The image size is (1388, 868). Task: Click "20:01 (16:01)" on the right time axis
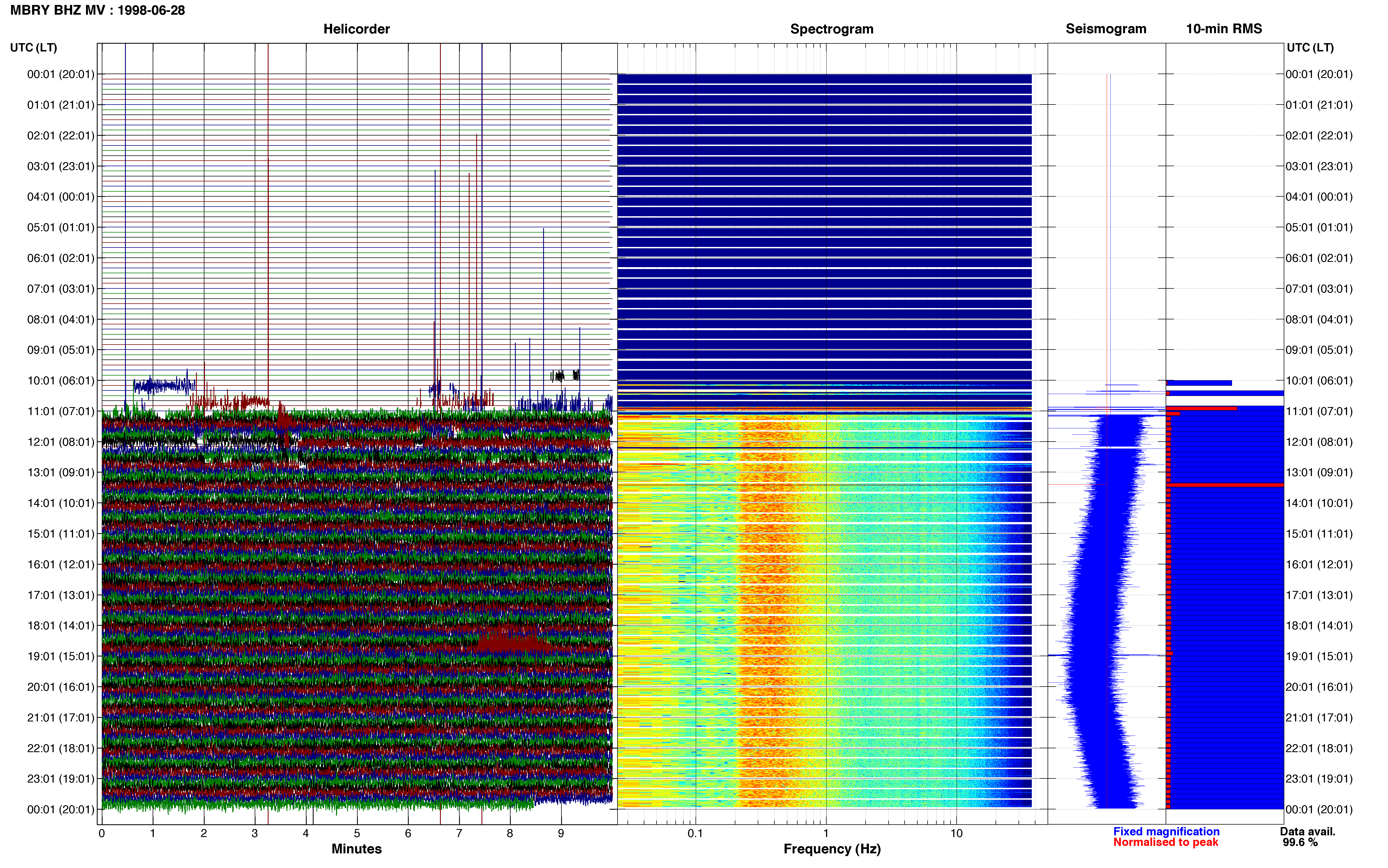coord(1319,687)
